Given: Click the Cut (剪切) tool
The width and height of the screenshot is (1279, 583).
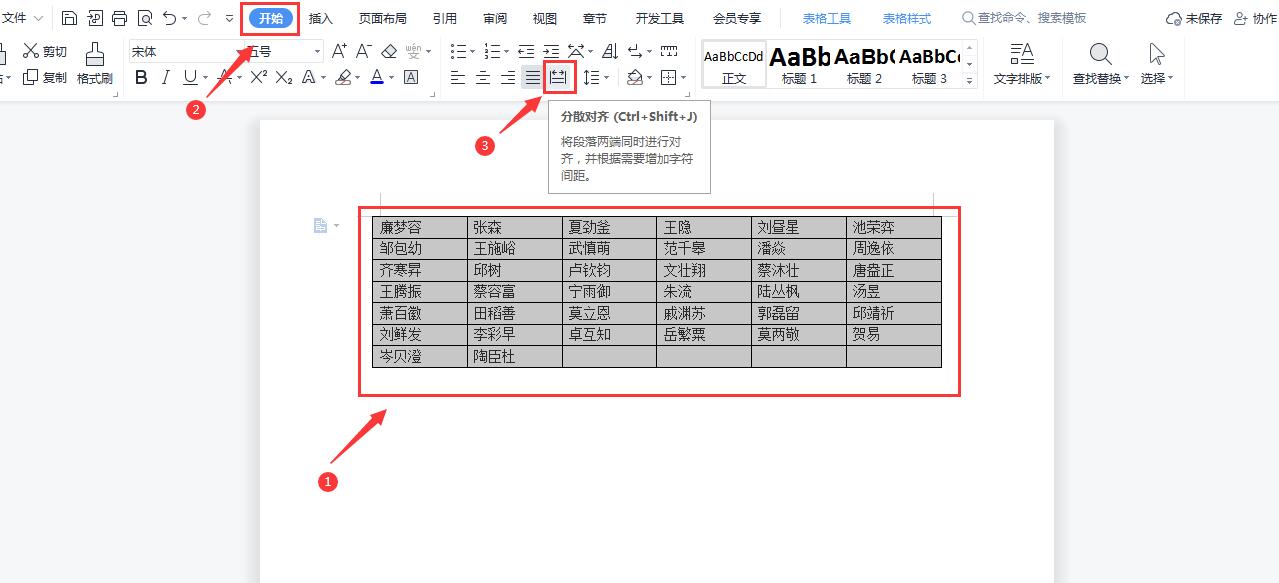Looking at the screenshot, I should [45, 51].
